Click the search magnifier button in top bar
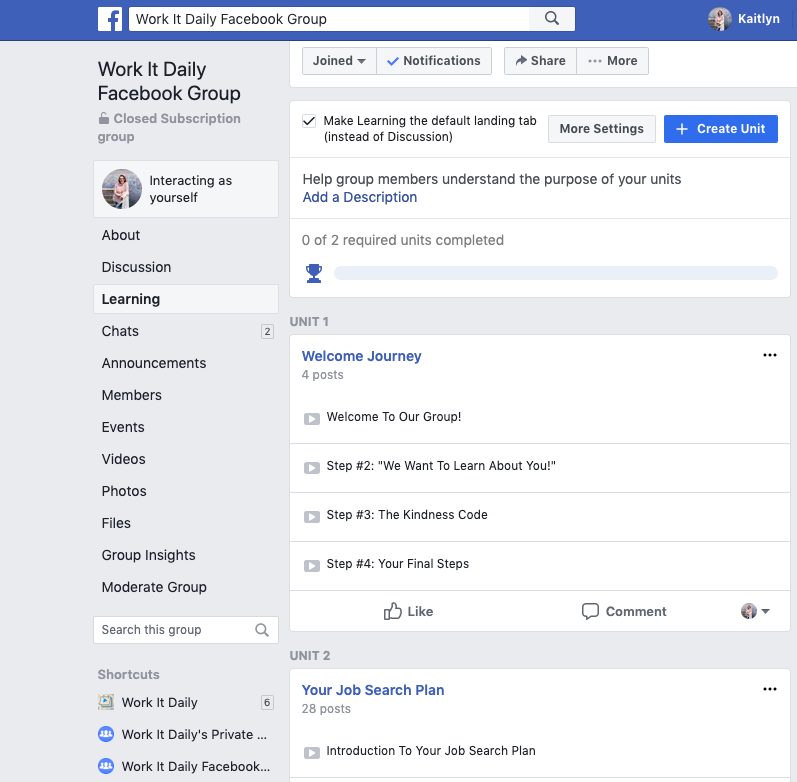 pos(552,19)
